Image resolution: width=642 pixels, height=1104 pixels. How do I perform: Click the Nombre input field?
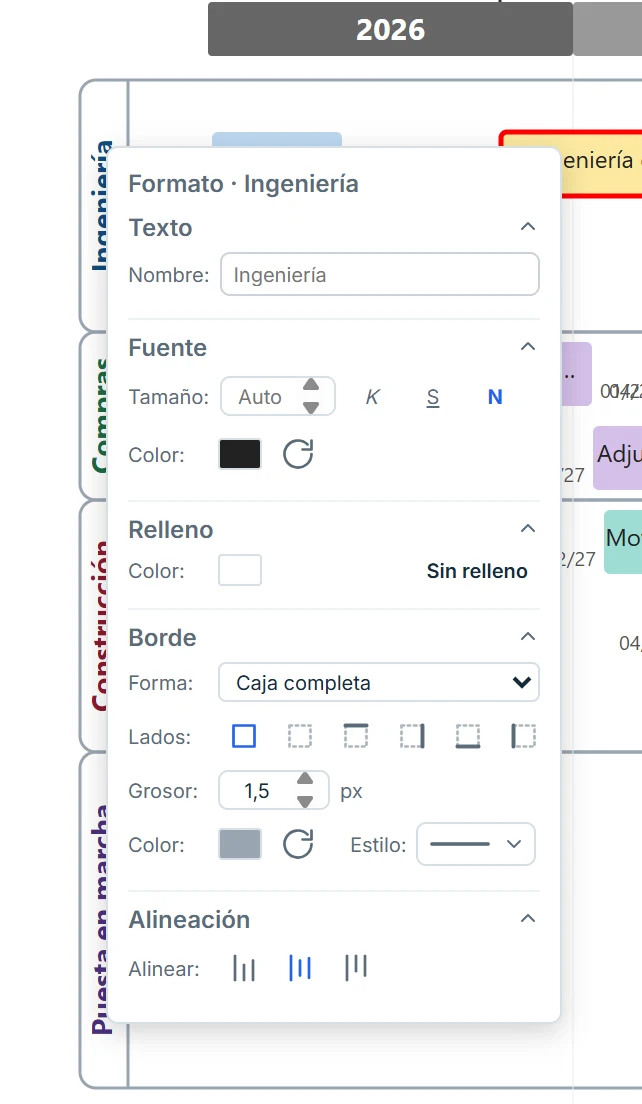pyautogui.click(x=380, y=275)
